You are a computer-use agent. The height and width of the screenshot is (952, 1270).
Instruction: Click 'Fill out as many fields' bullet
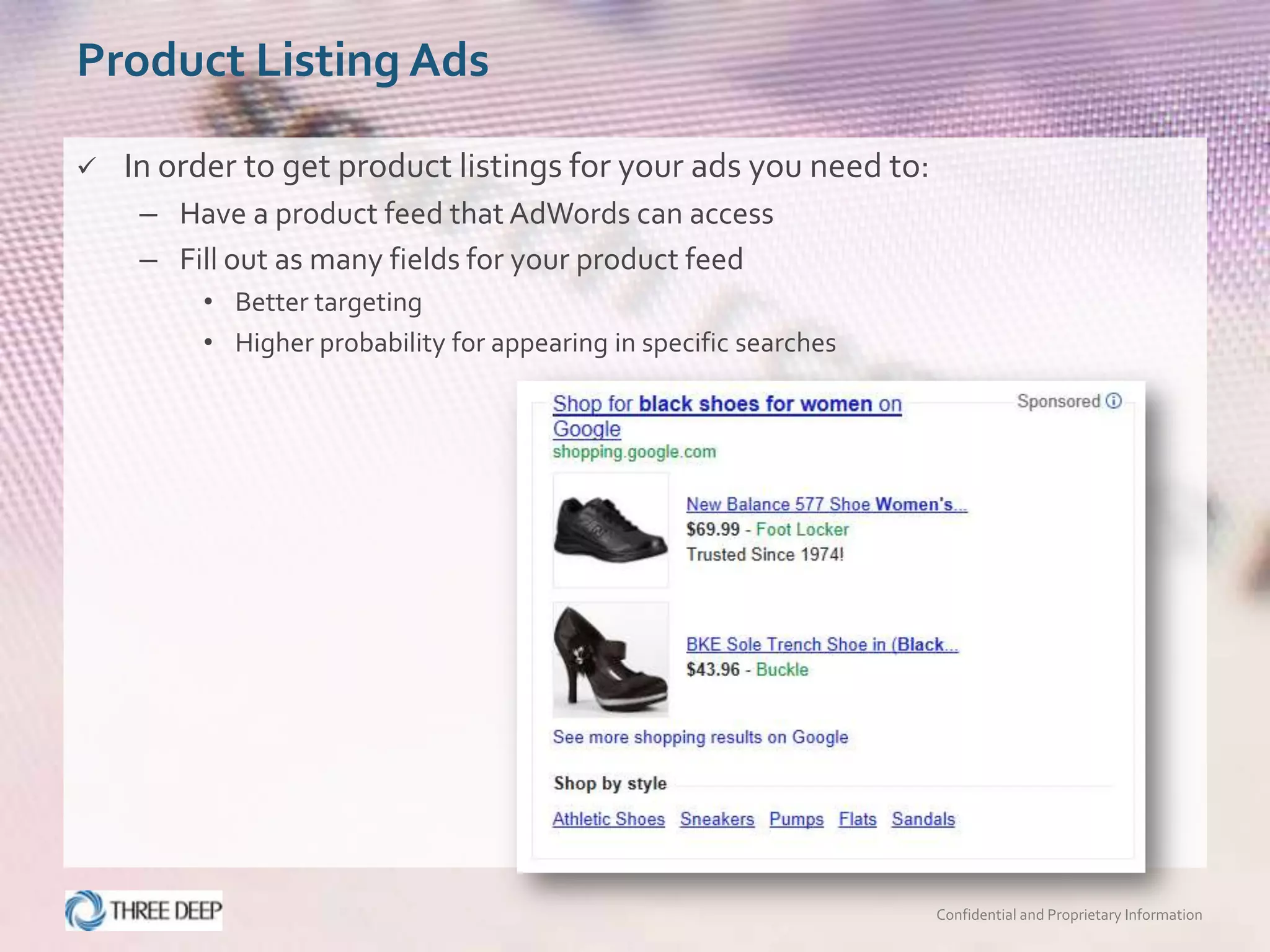click(x=461, y=259)
